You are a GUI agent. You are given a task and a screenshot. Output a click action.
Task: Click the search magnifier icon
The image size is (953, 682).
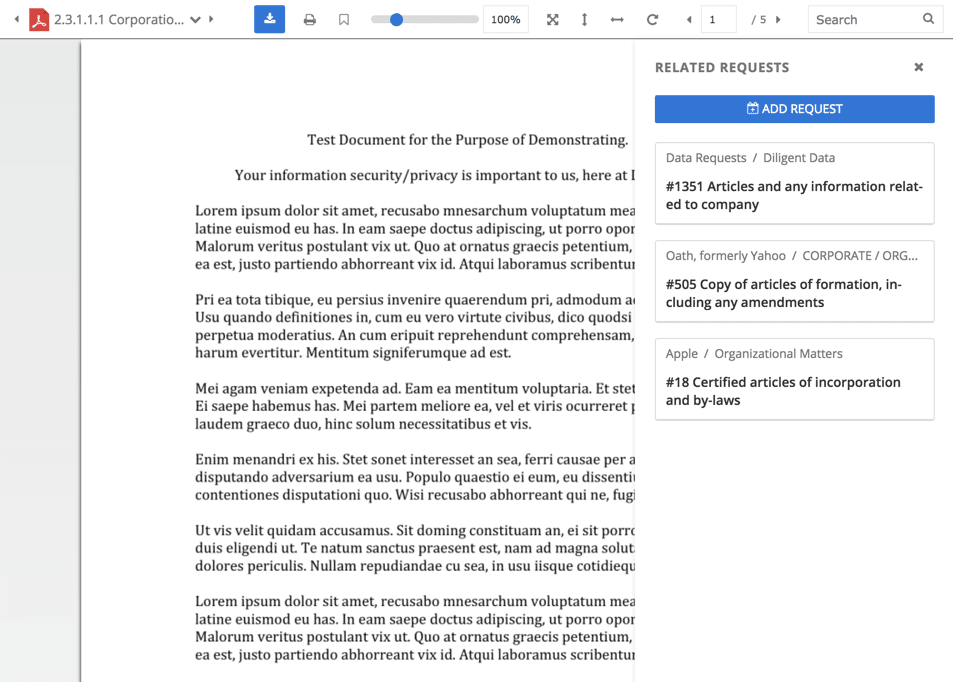(x=928, y=19)
